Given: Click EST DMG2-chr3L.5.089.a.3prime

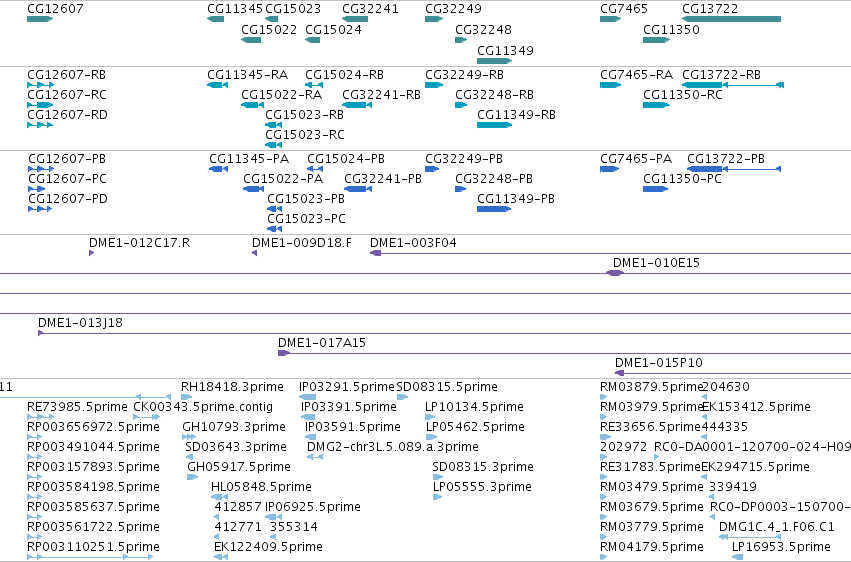Looking at the screenshot, I should (x=393, y=447).
